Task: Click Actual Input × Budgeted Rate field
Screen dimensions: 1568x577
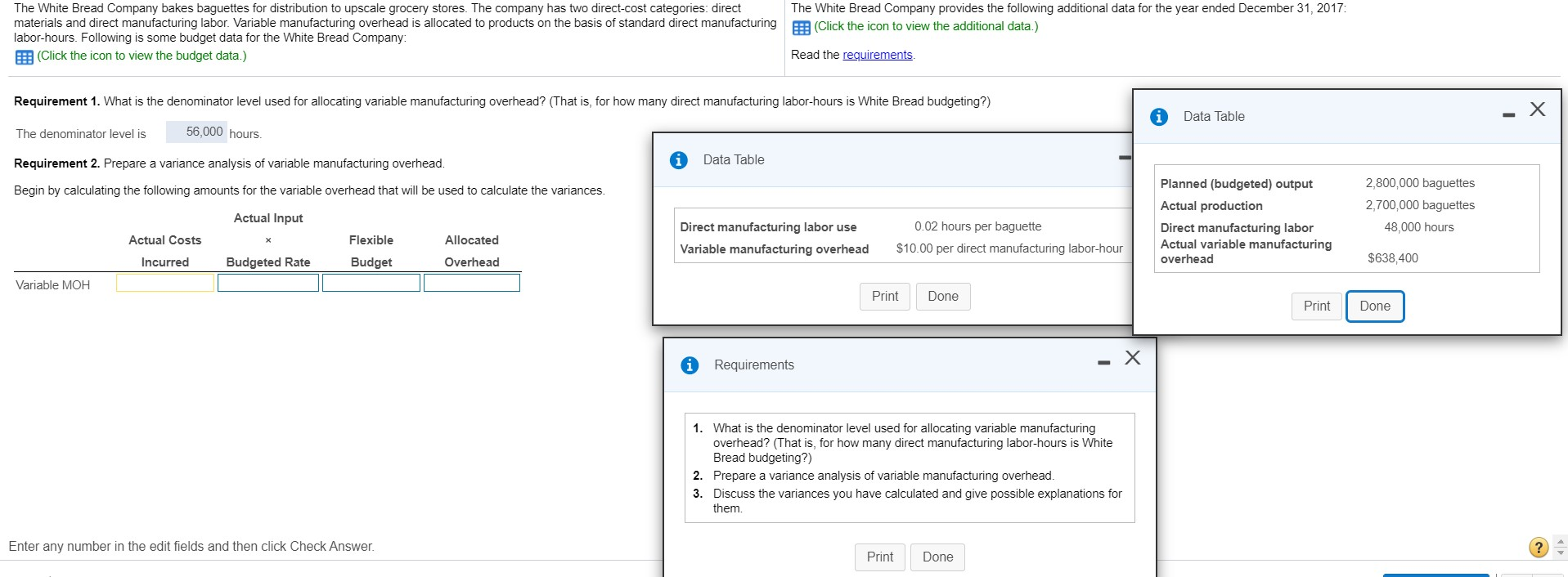Action: (268, 283)
